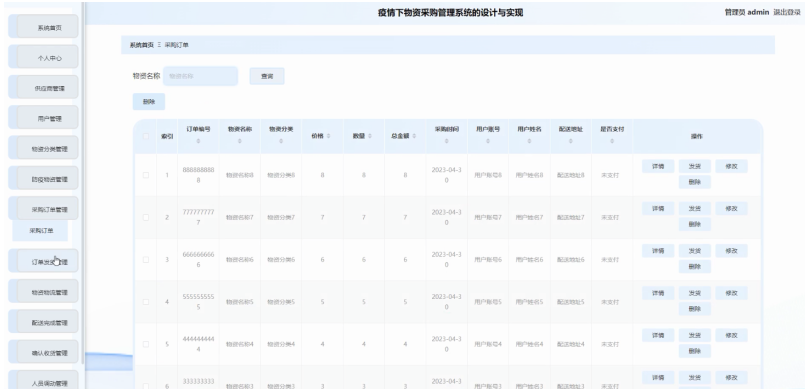Check the box for order 8888888888

click(146, 175)
